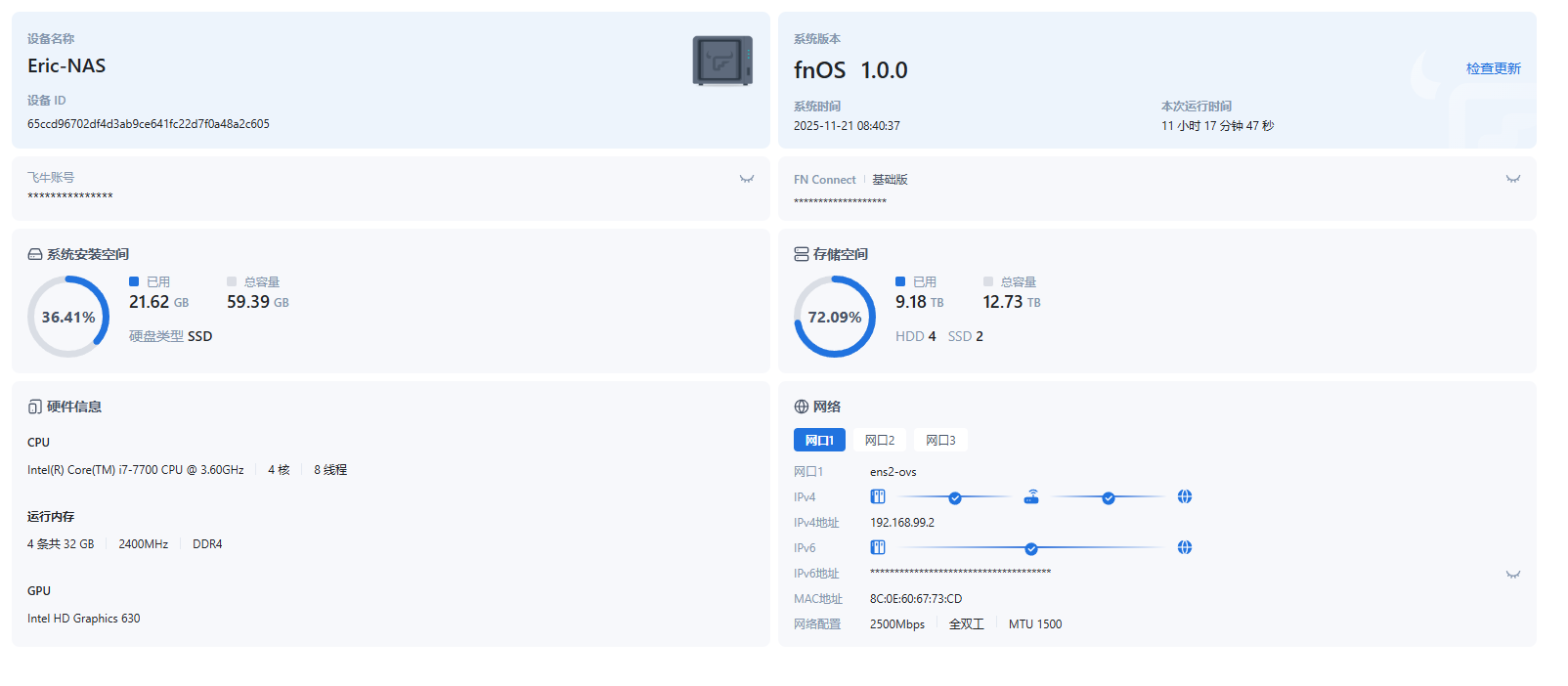The width and height of the screenshot is (1568, 686).
Task: Click the 检查更新 link
Action: point(1494,68)
